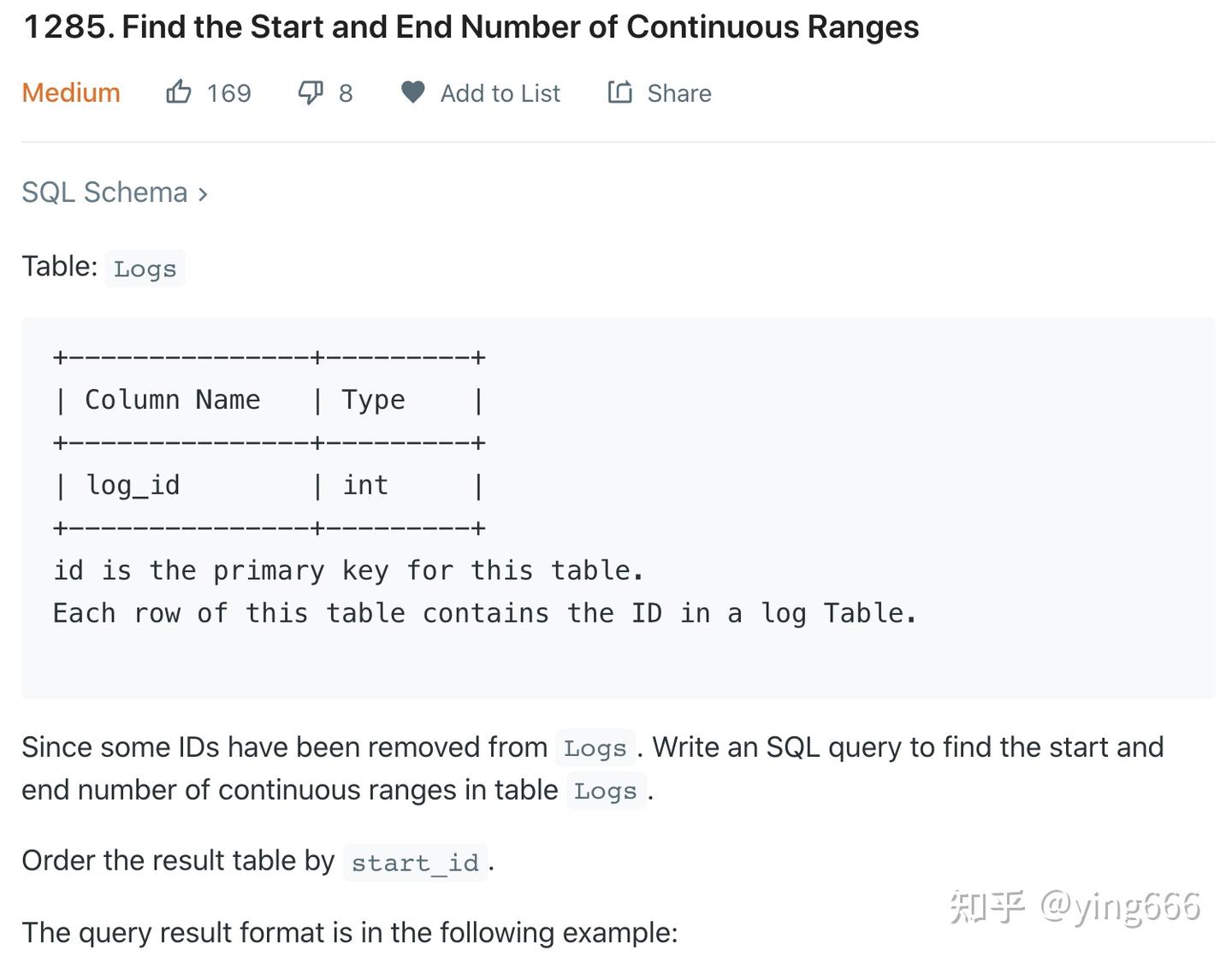Click the 8 dislikes count

(x=346, y=93)
